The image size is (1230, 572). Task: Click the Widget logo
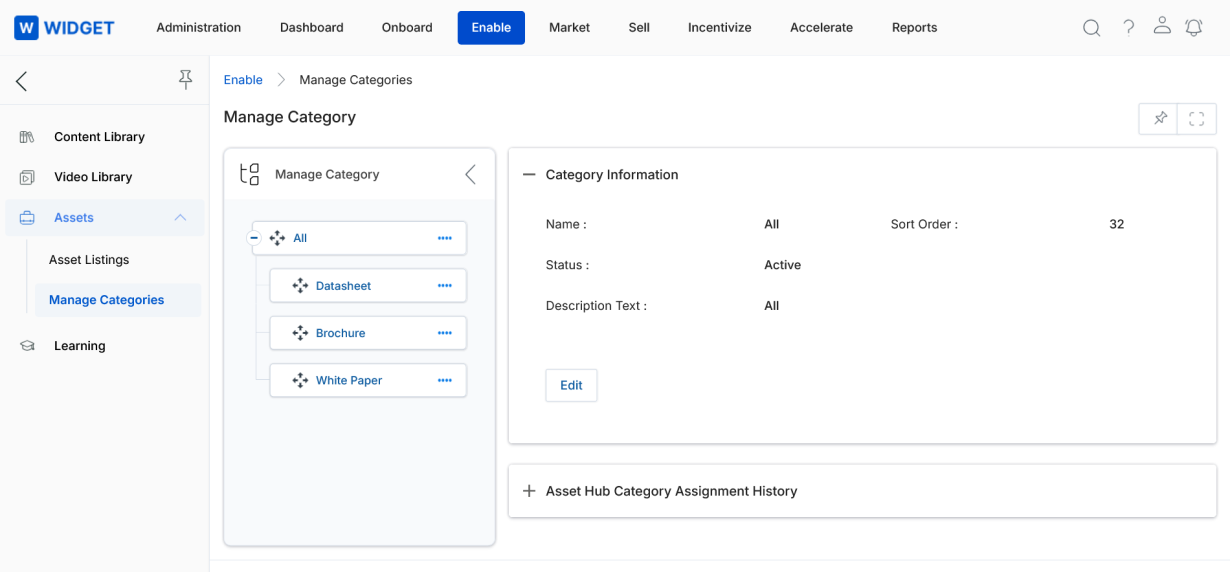tap(64, 28)
